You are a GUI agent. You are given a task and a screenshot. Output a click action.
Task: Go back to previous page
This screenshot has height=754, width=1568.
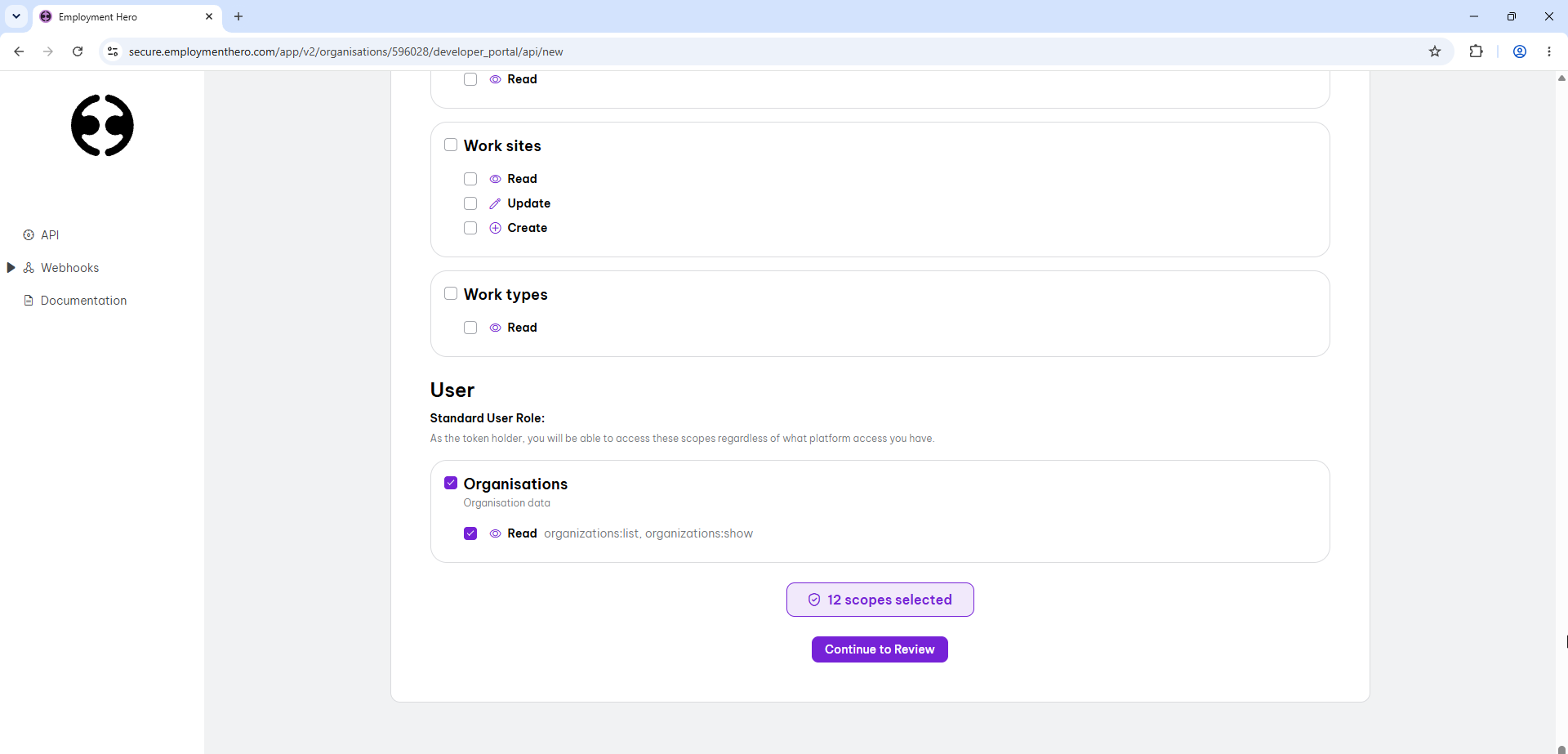tap(19, 51)
